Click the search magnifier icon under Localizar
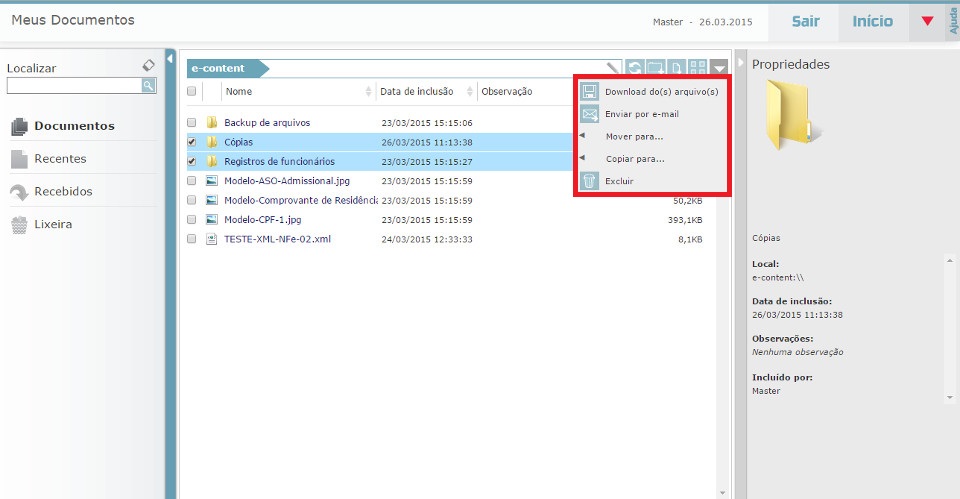Viewport: 960px width, 499px height. (x=148, y=86)
